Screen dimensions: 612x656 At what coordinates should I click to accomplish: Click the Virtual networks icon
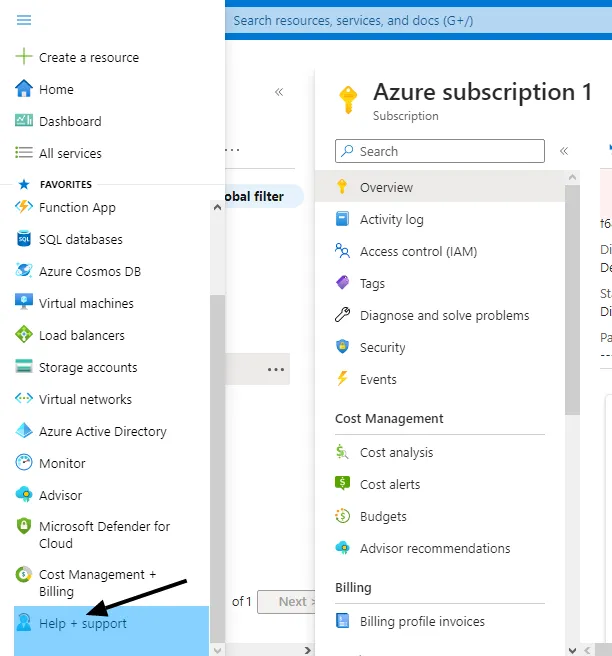click(x=24, y=398)
